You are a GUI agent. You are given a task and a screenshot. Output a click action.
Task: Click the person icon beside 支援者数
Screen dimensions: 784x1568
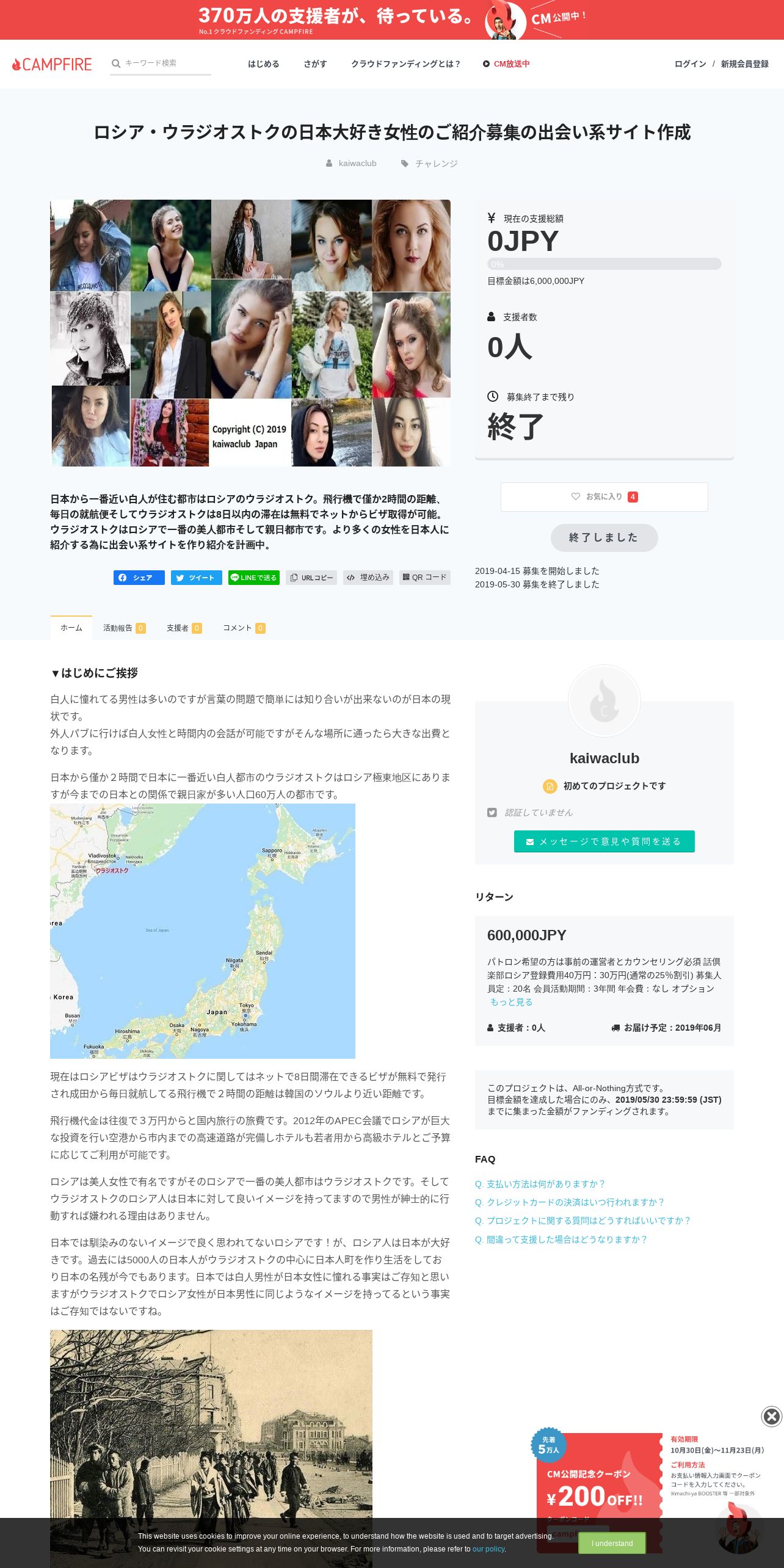tap(491, 317)
